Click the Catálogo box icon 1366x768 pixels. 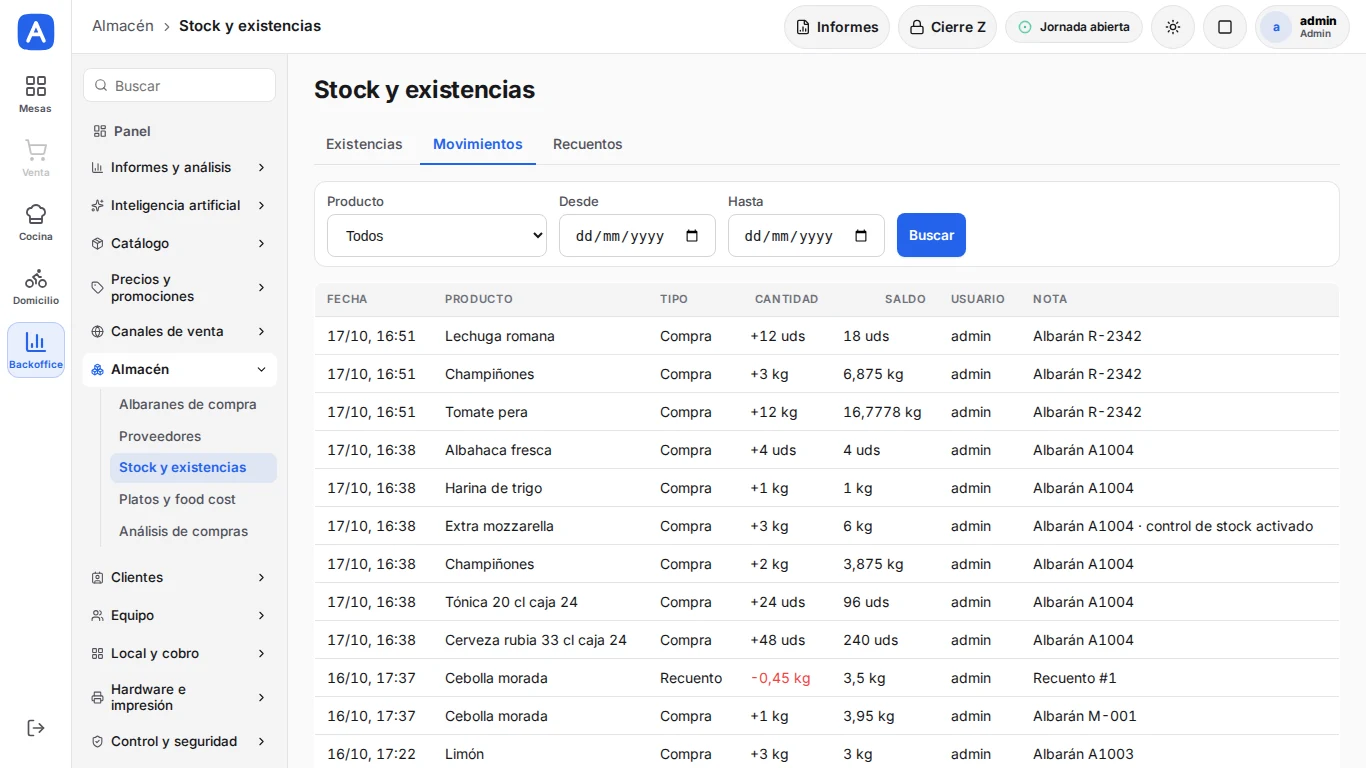coord(97,243)
